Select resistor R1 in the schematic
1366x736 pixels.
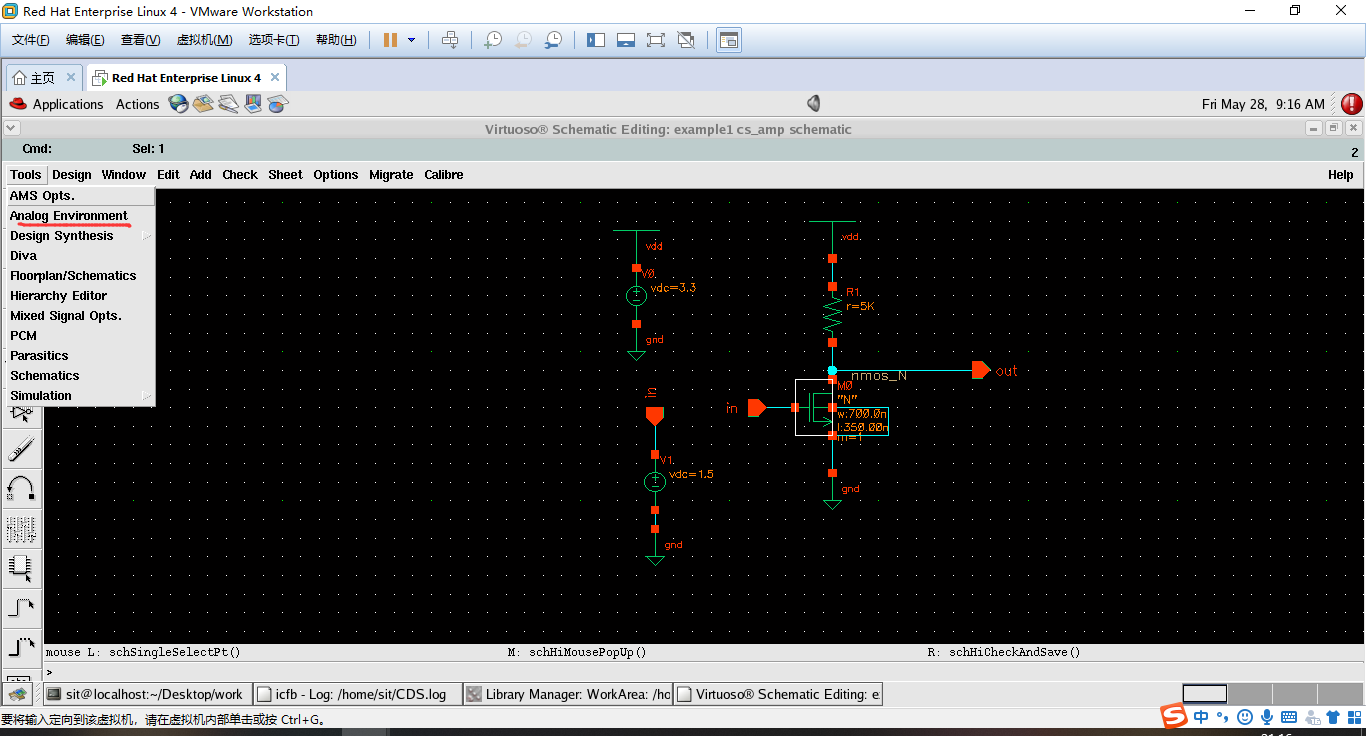click(x=832, y=315)
